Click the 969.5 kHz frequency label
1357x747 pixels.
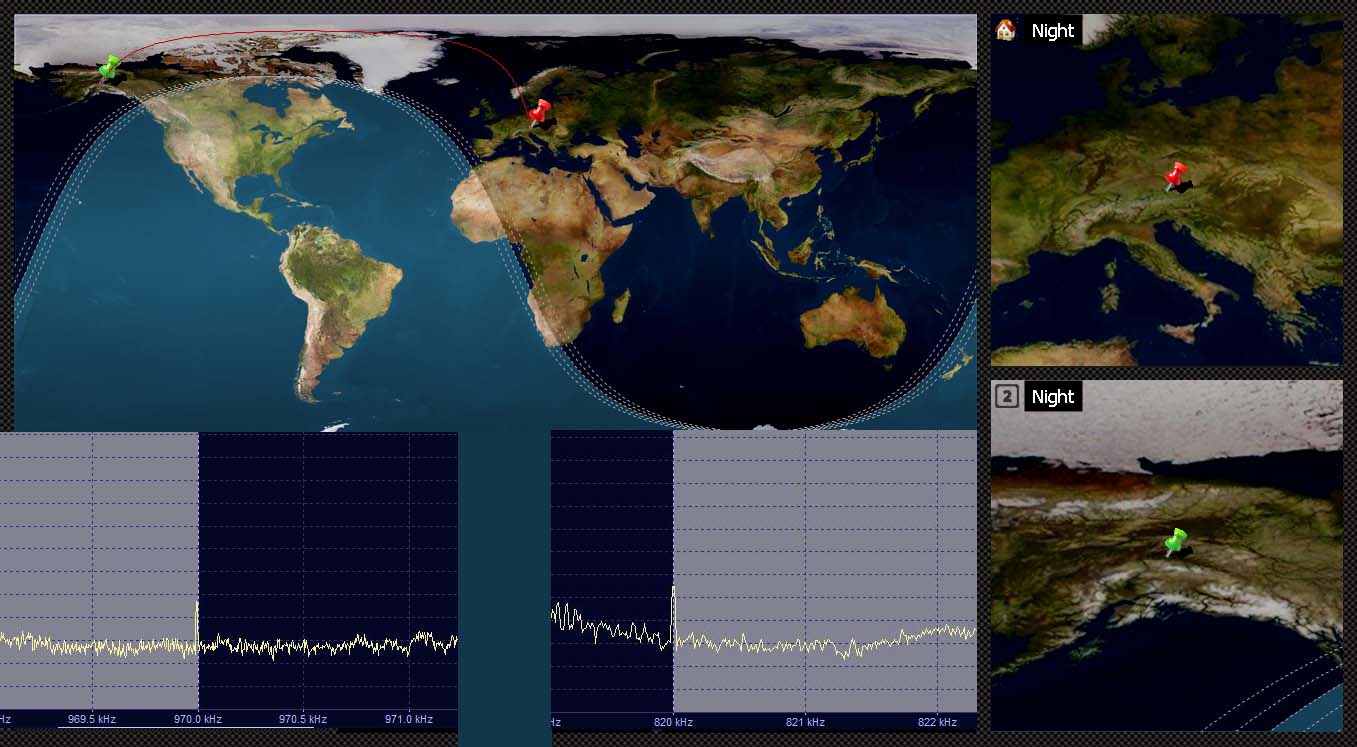(93, 719)
